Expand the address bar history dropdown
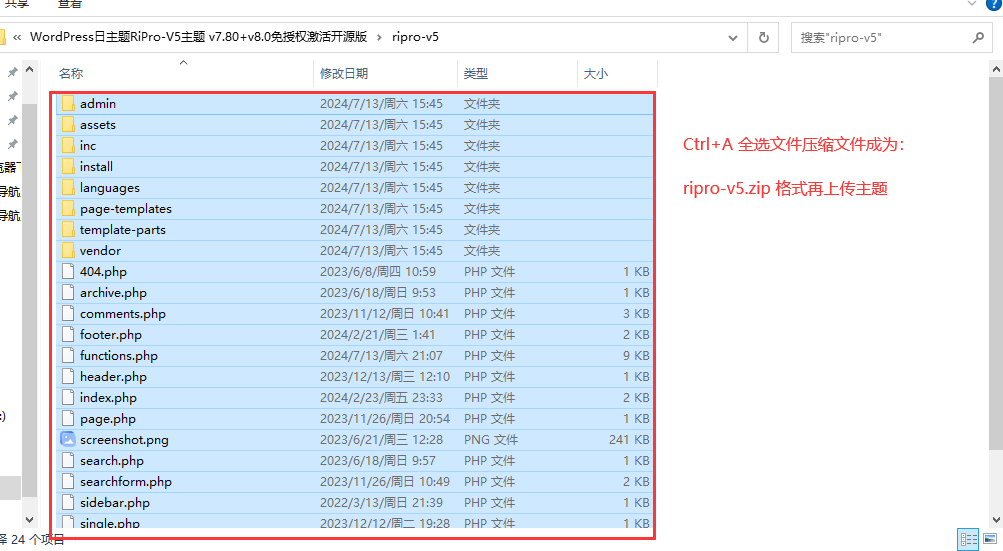Image resolution: width=1003 pixels, height=551 pixels. tap(736, 37)
